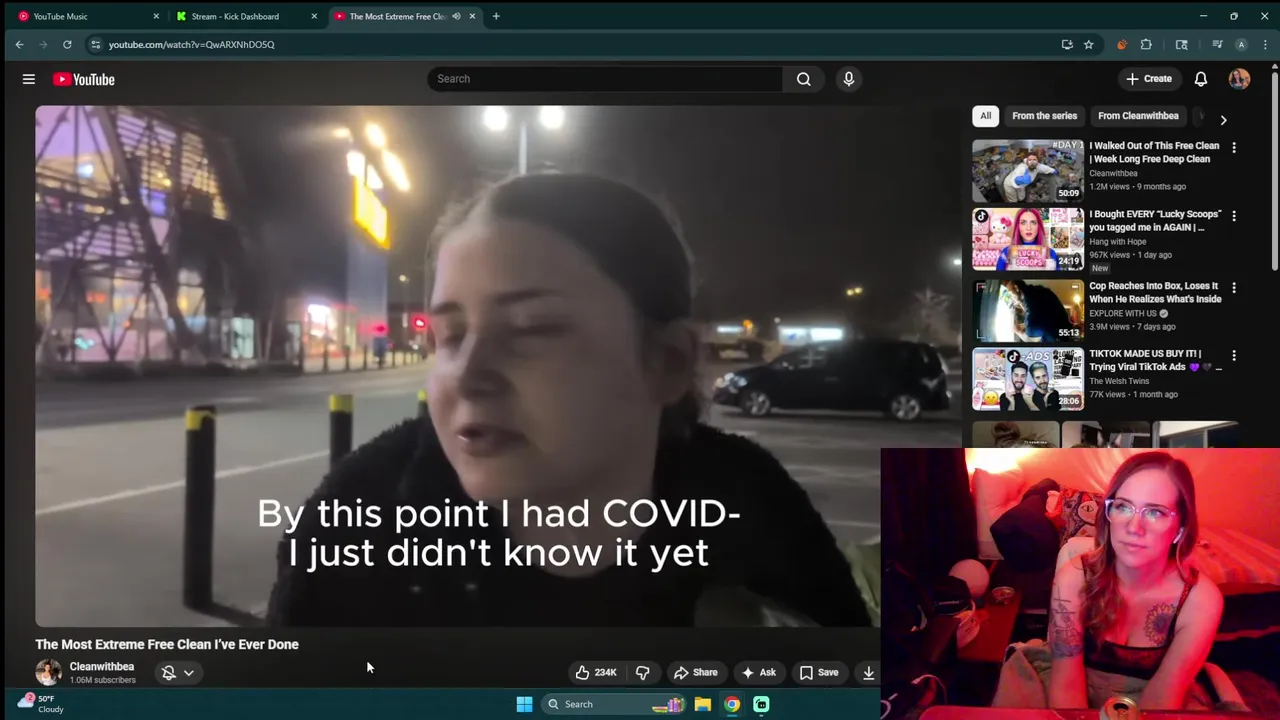The height and width of the screenshot is (720, 1280).
Task: Click the Share button
Action: coord(695,672)
